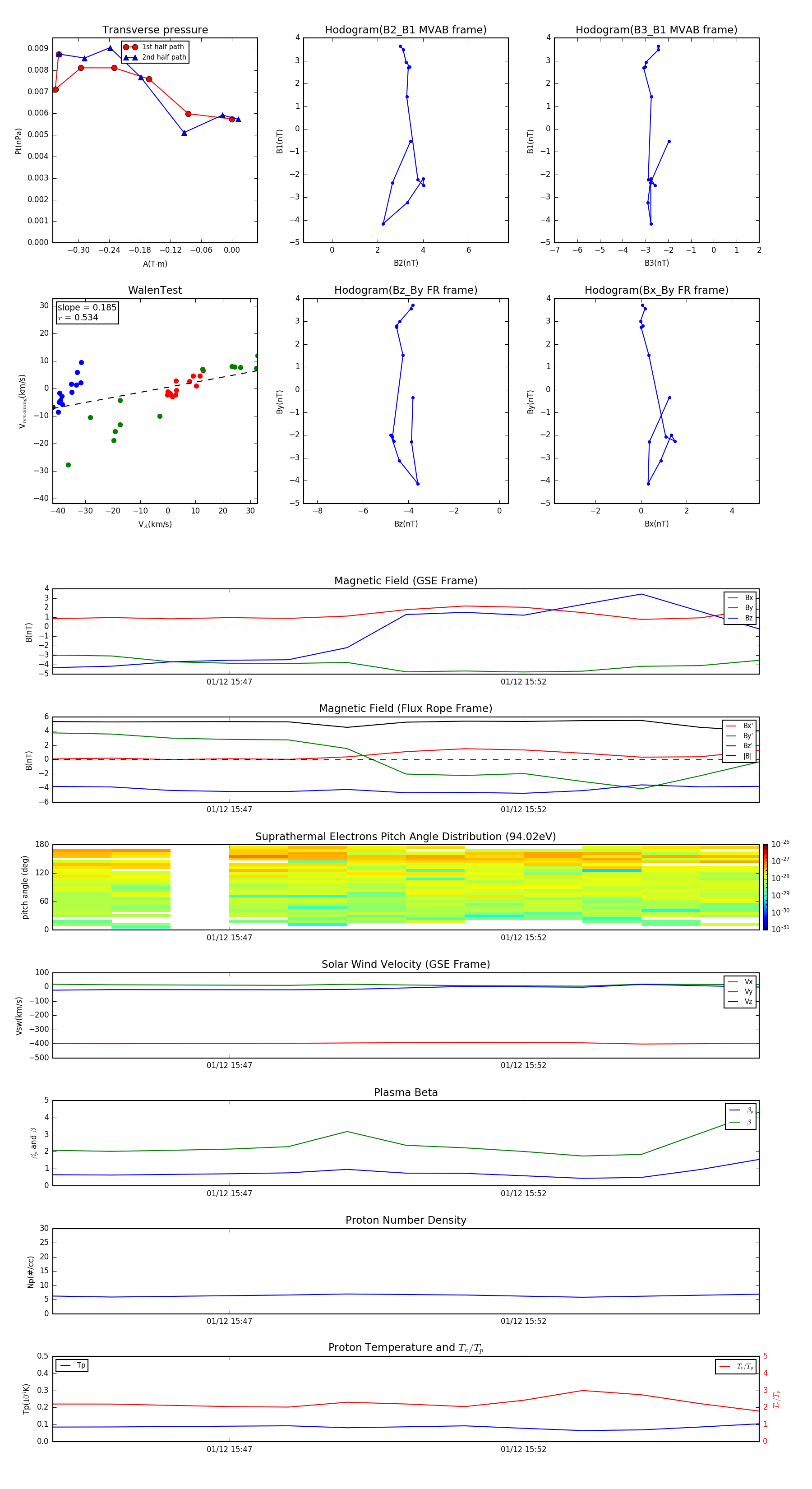Click the "slope = 0.185" annotation
The height and width of the screenshot is (1489, 812).
tap(87, 308)
